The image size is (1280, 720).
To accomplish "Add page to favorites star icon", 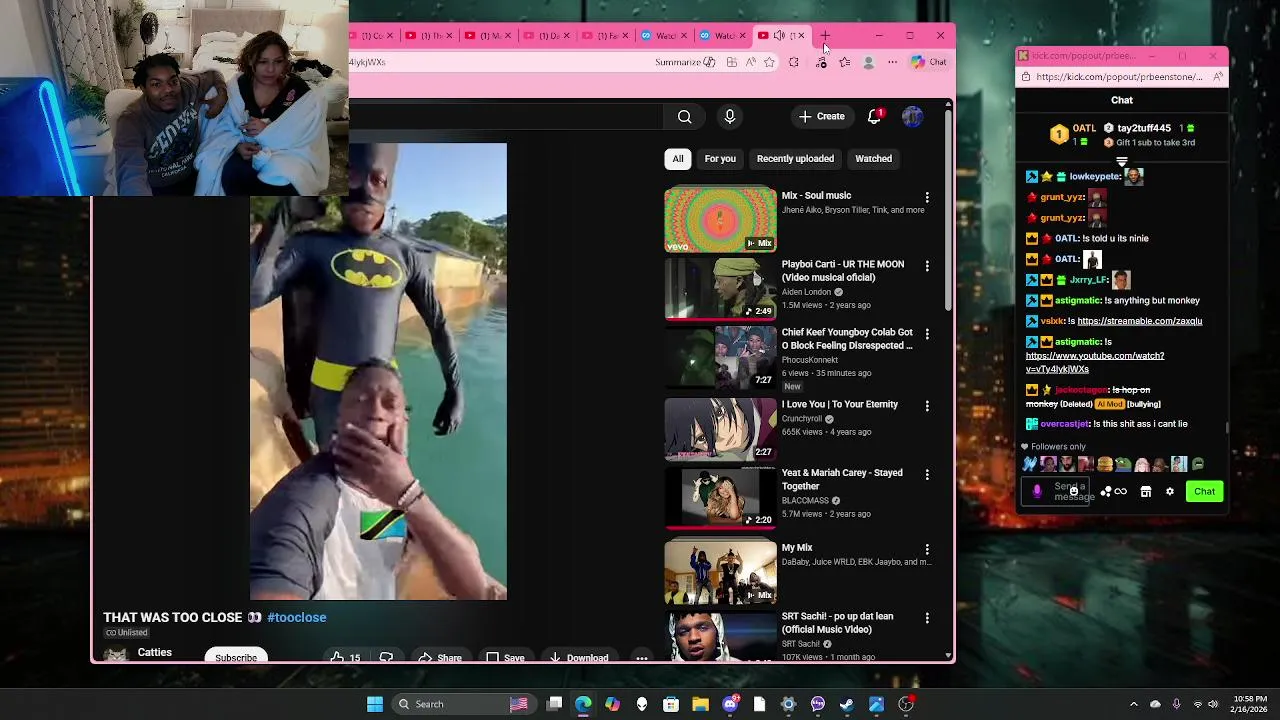I will [769, 62].
